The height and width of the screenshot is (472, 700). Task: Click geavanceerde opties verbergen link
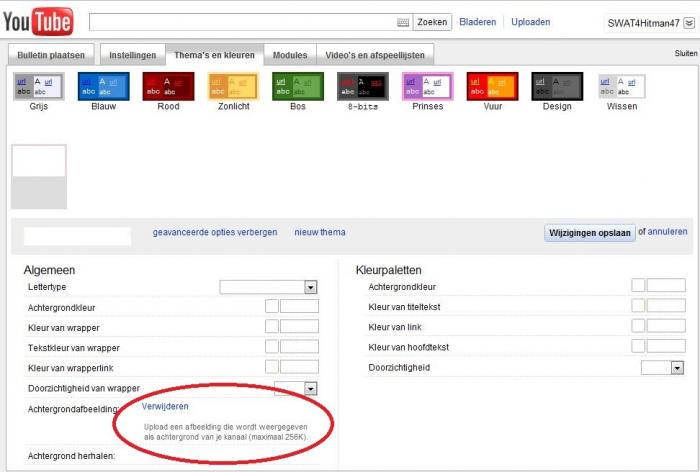point(215,232)
